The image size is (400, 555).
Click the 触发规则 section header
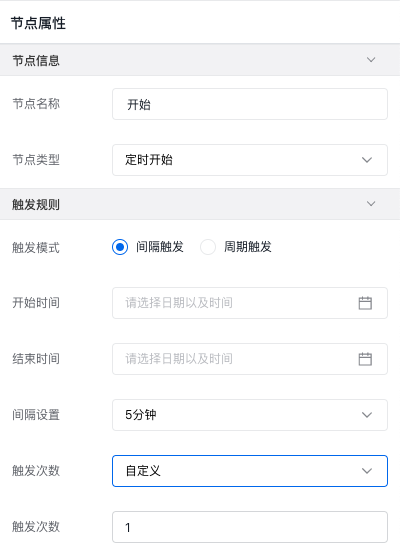(x=200, y=204)
